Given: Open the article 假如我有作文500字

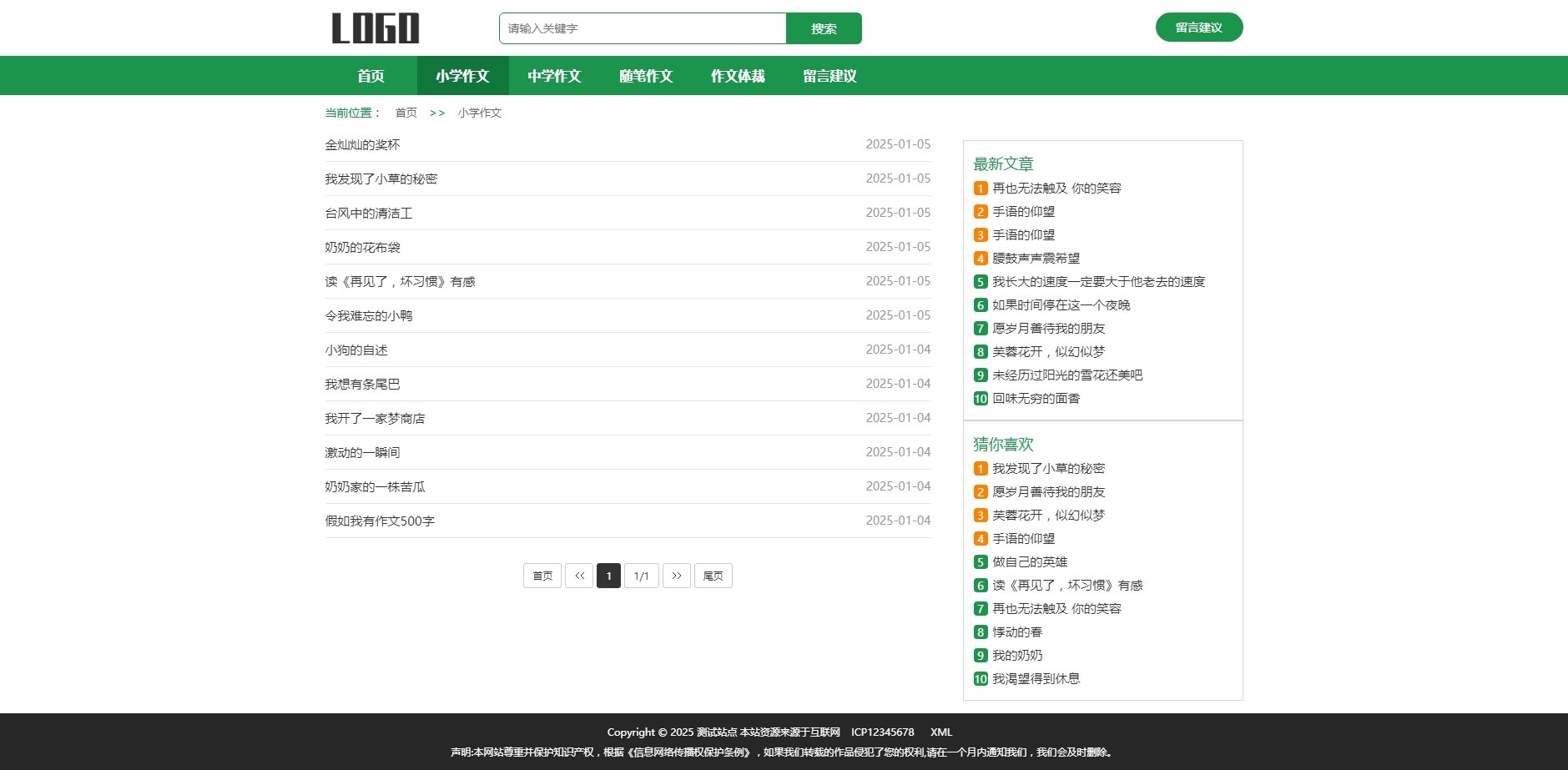Looking at the screenshot, I should pos(380,521).
